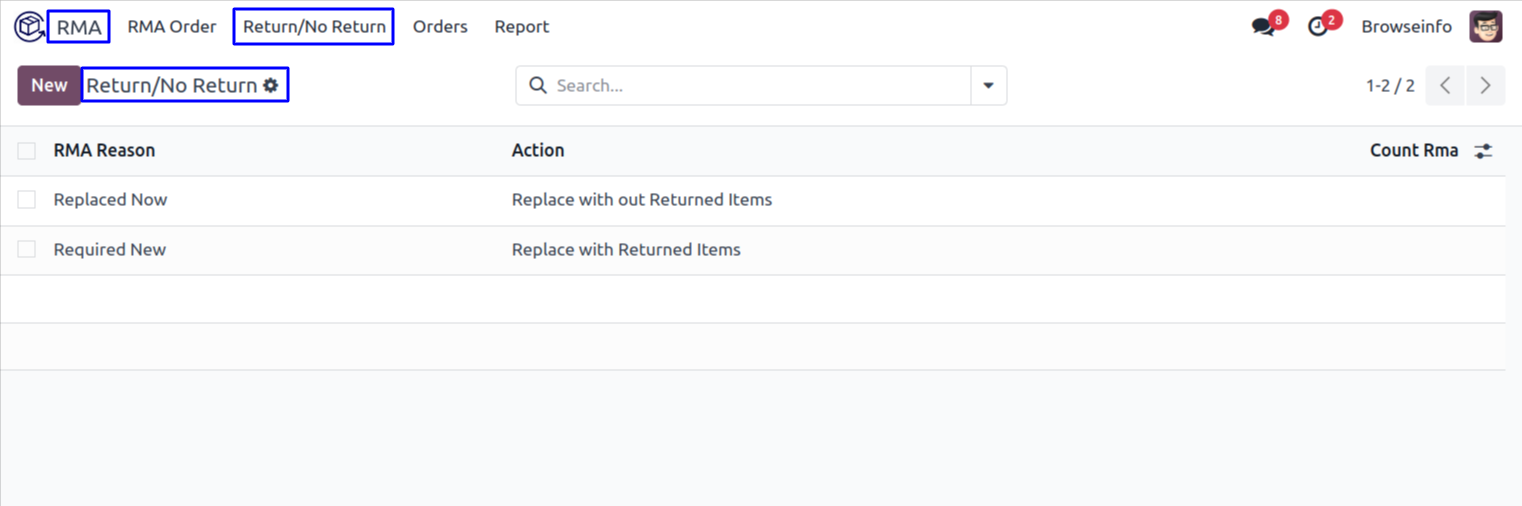
Task: Check the Replaced Now row checkbox
Action: pyautogui.click(x=27, y=200)
